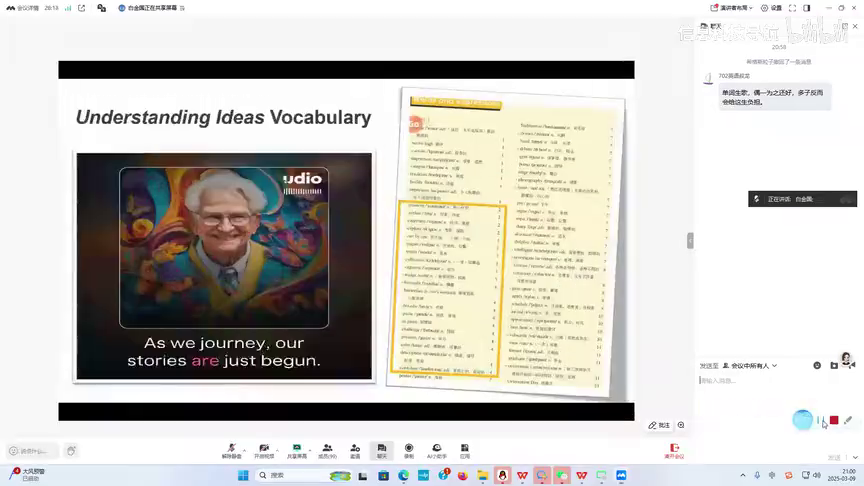The height and width of the screenshot is (486, 864).
Task: Click the share screen icon (共享屏幕)
Action: click(x=296, y=449)
